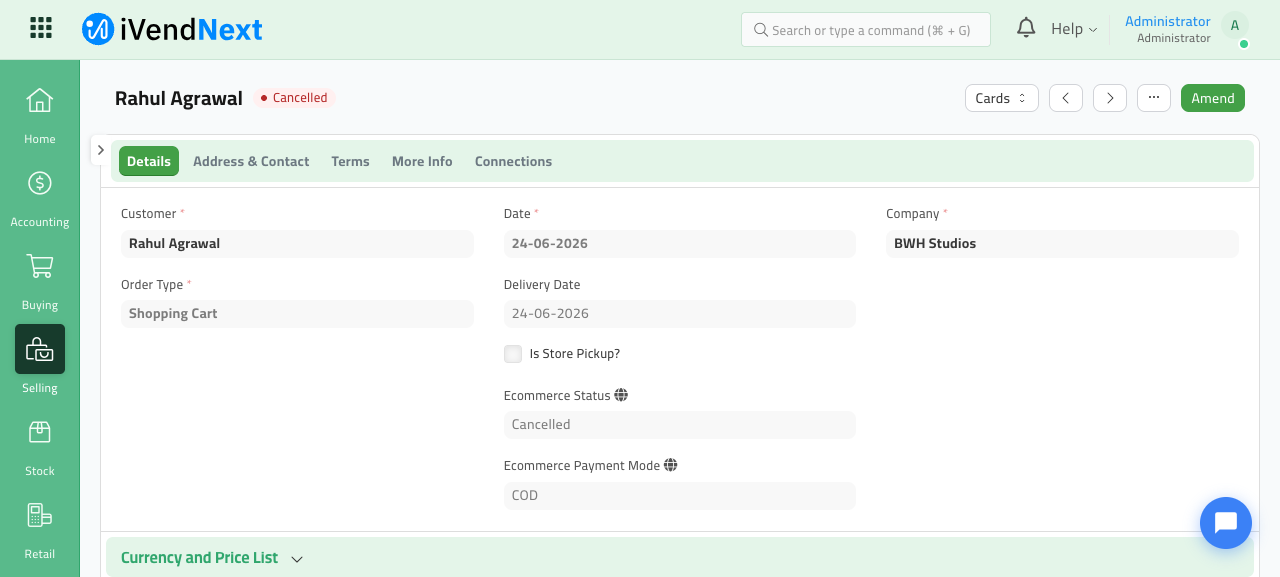Open the Retail POS icon
Viewport: 1280px width, 577px height.
39,515
